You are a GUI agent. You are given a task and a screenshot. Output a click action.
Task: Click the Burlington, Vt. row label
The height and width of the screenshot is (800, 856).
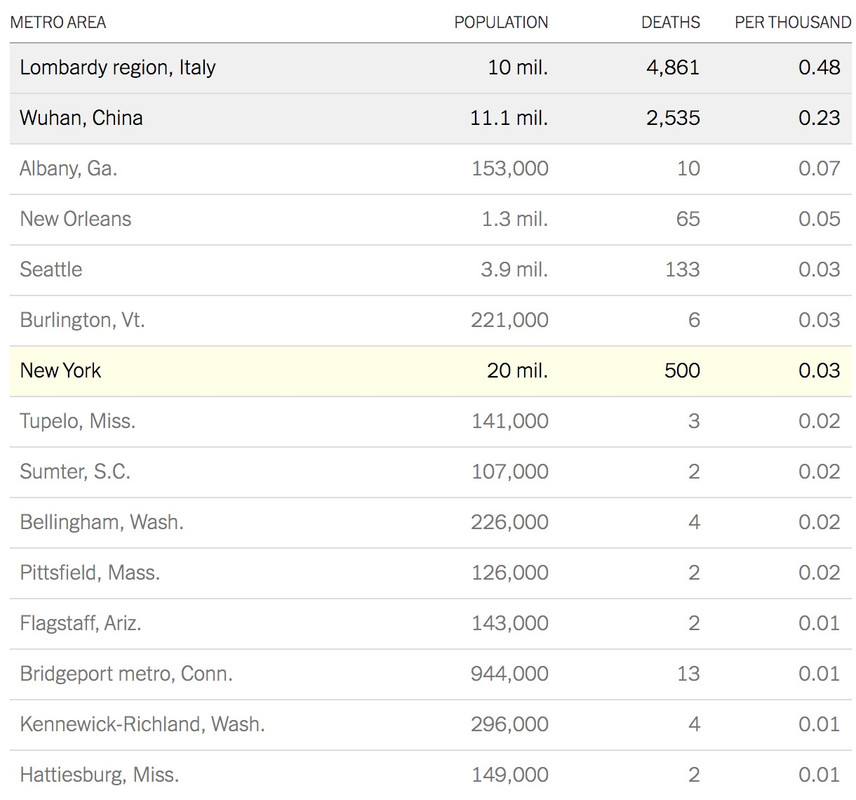pos(82,320)
